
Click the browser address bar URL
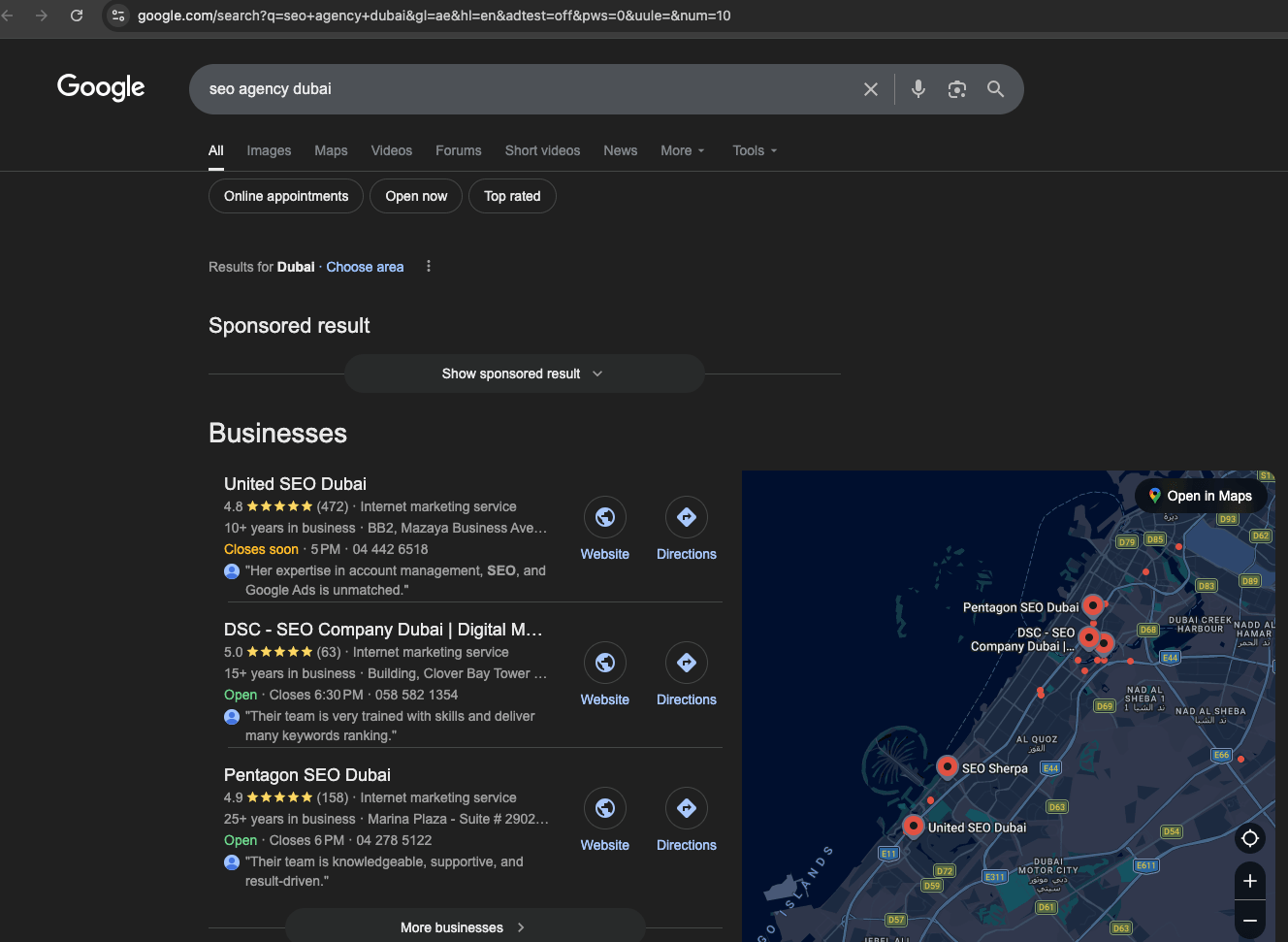click(435, 16)
